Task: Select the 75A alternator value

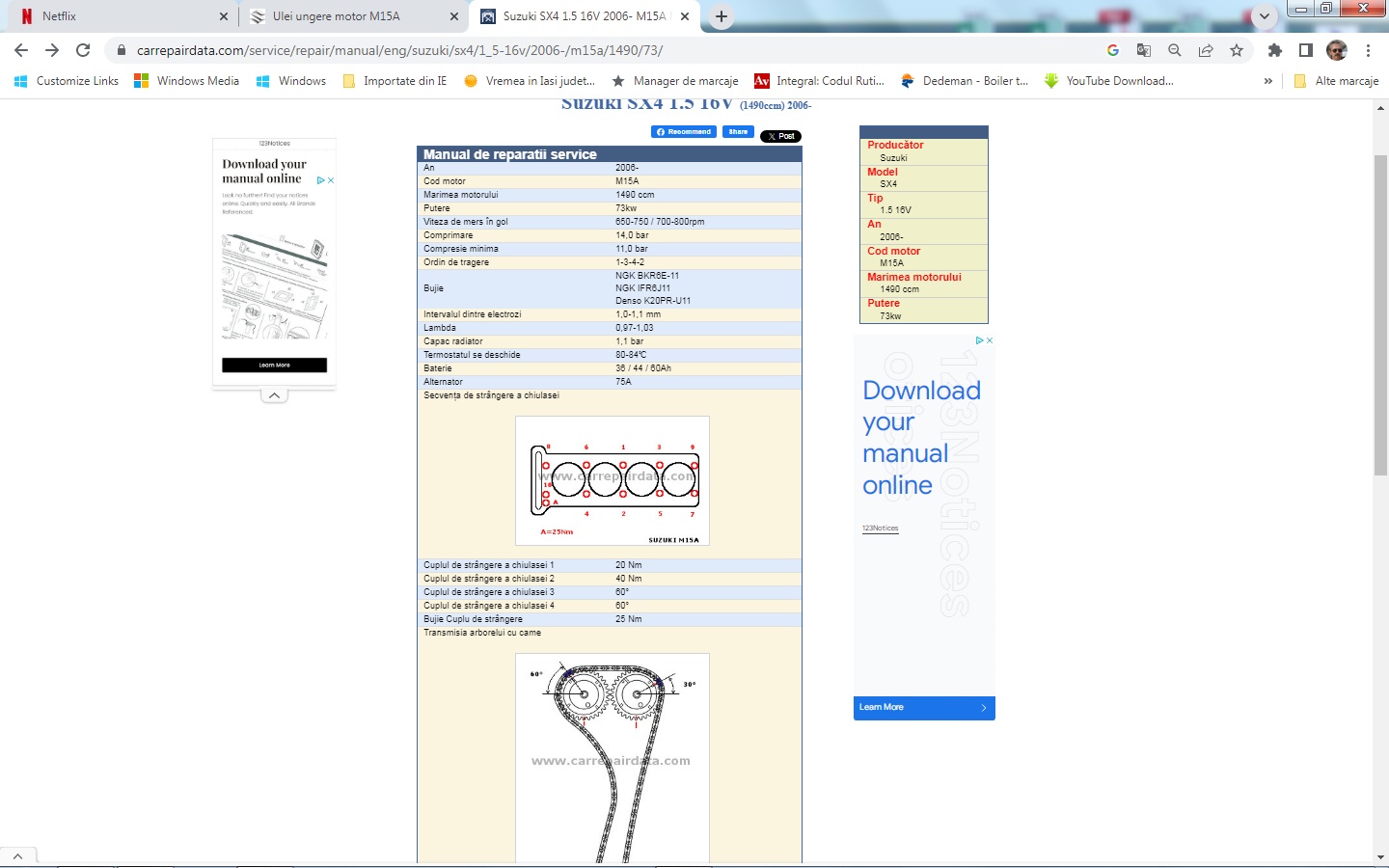Action: point(623,382)
